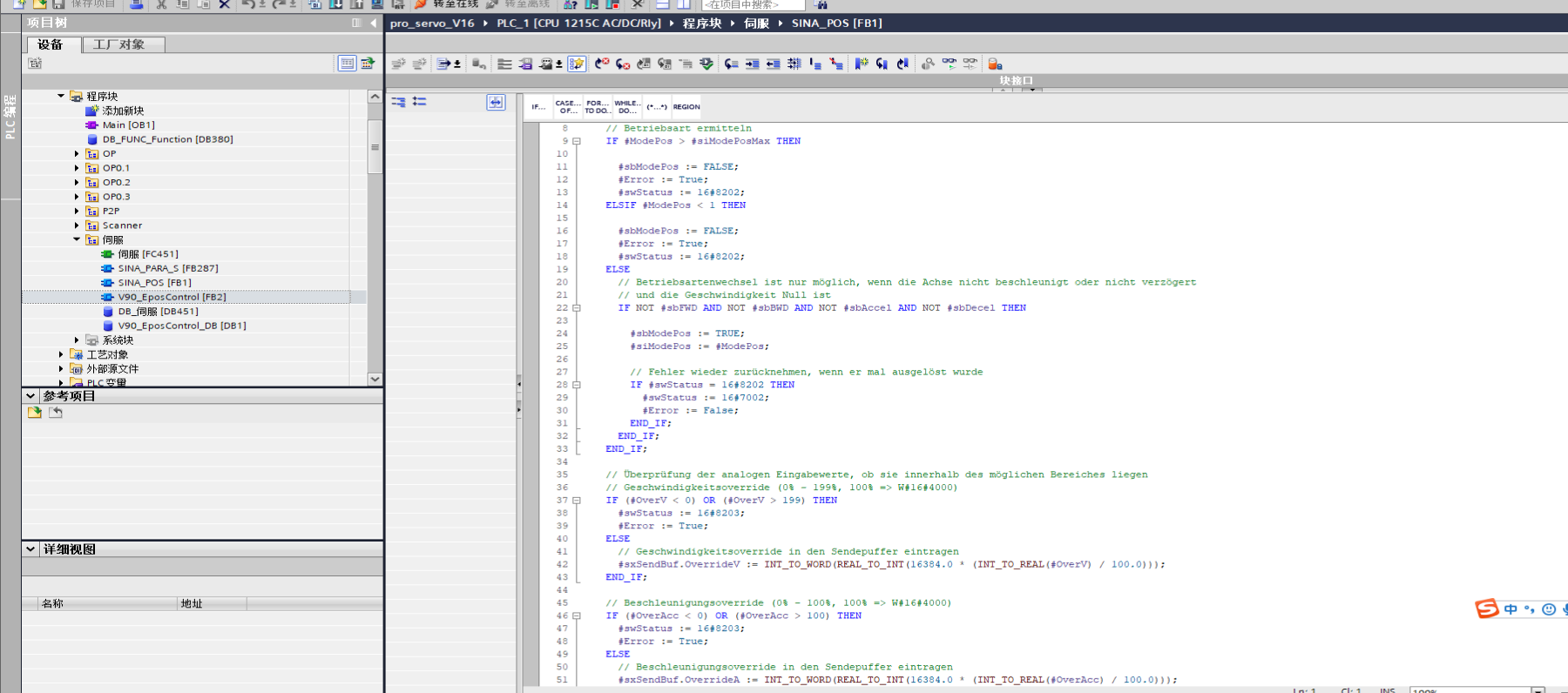1568x693 pixels.
Task: Select Main [OB1] block
Action: pos(128,124)
